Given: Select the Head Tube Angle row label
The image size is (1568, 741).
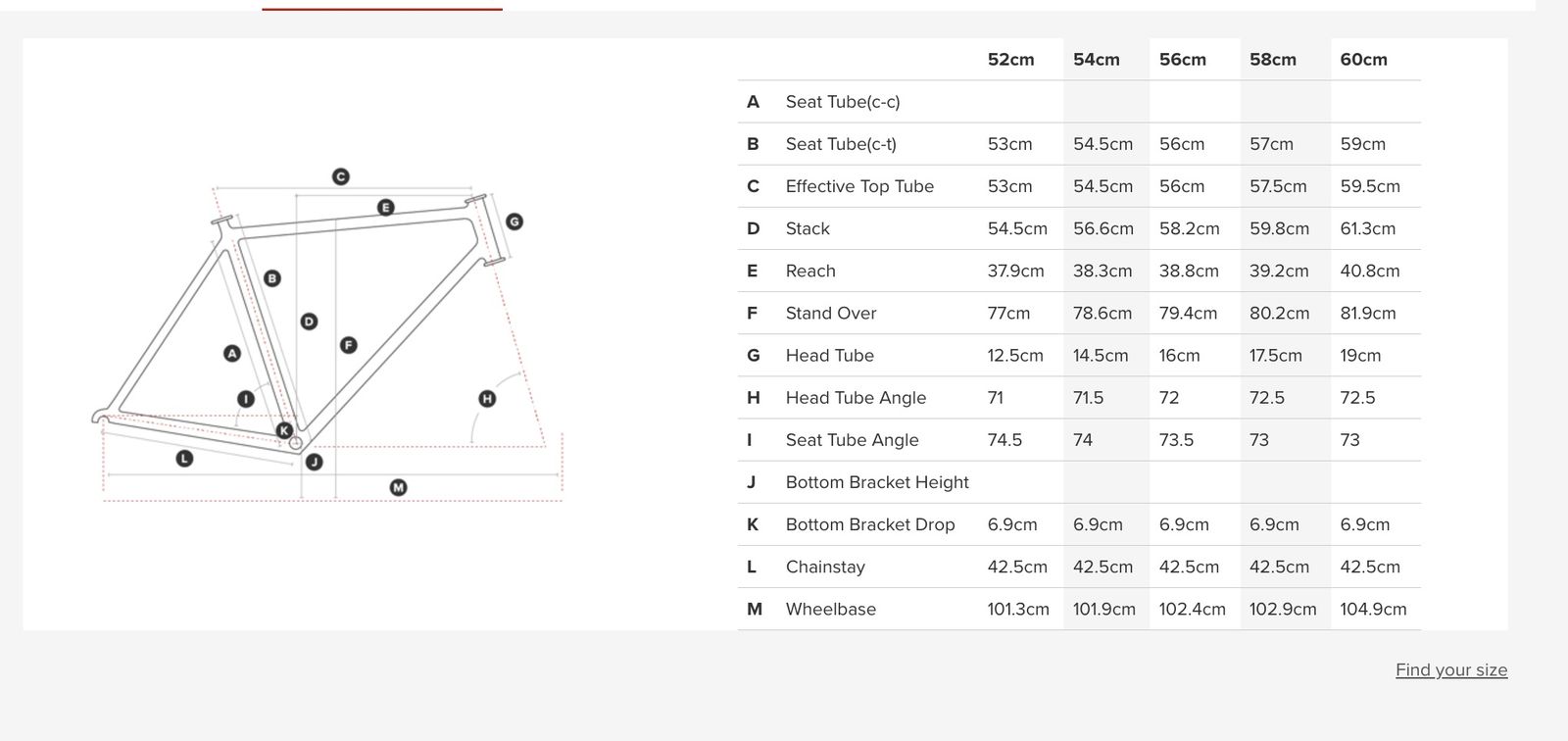Looking at the screenshot, I should pos(856,398).
